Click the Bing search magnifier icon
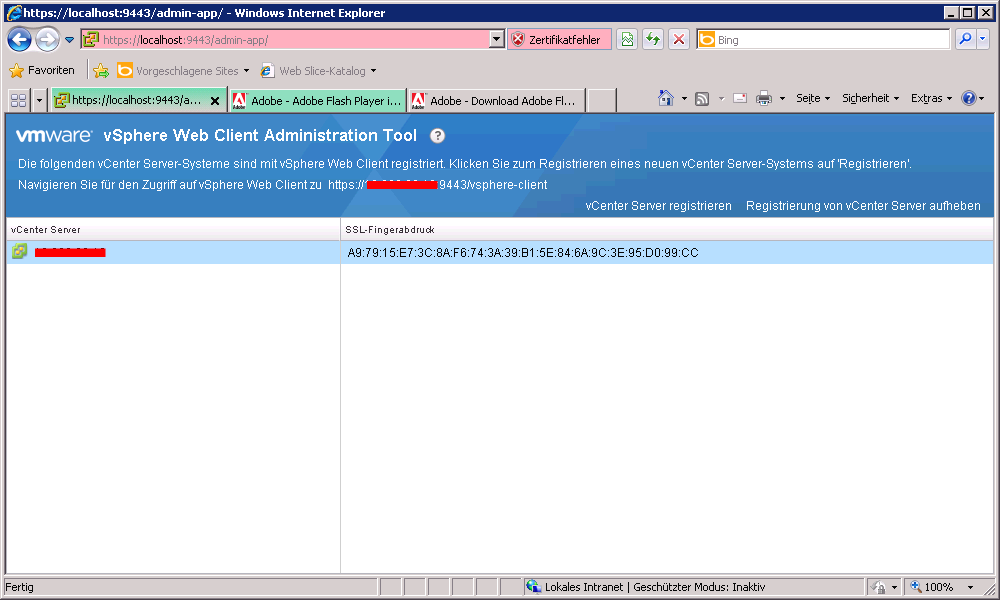 tap(965, 40)
